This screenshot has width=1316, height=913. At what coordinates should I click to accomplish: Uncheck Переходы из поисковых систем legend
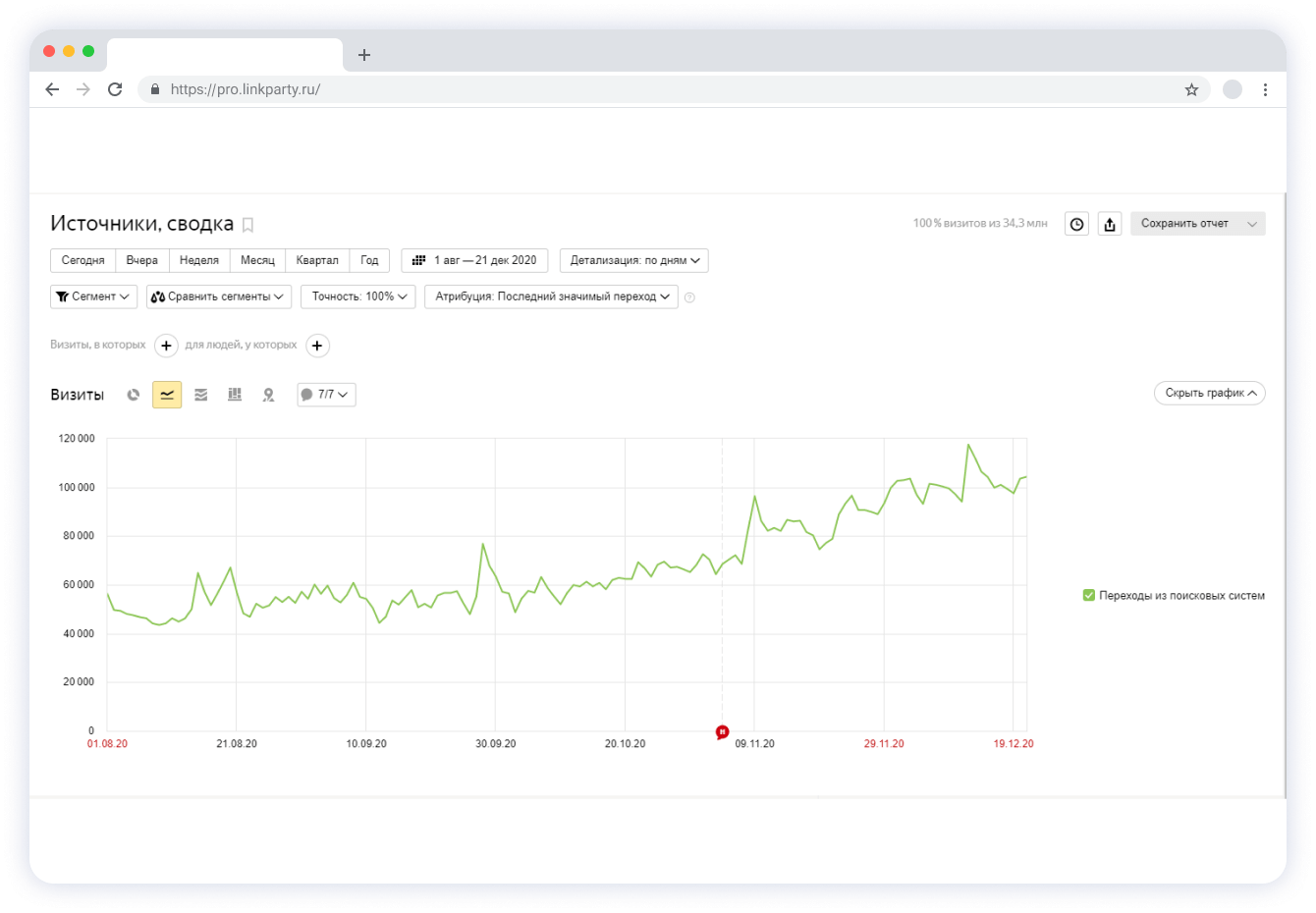coord(1089,595)
